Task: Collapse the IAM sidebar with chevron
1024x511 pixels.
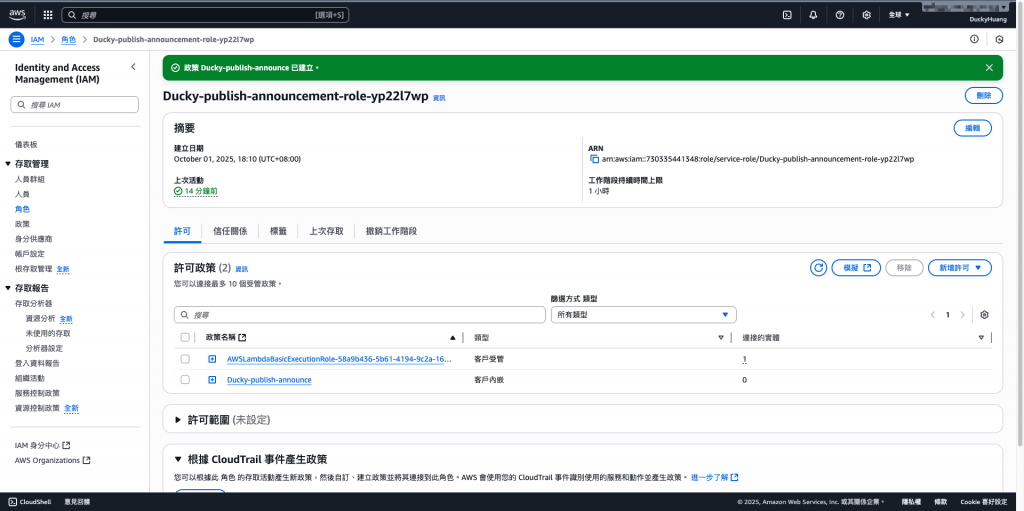Action: pos(133,67)
